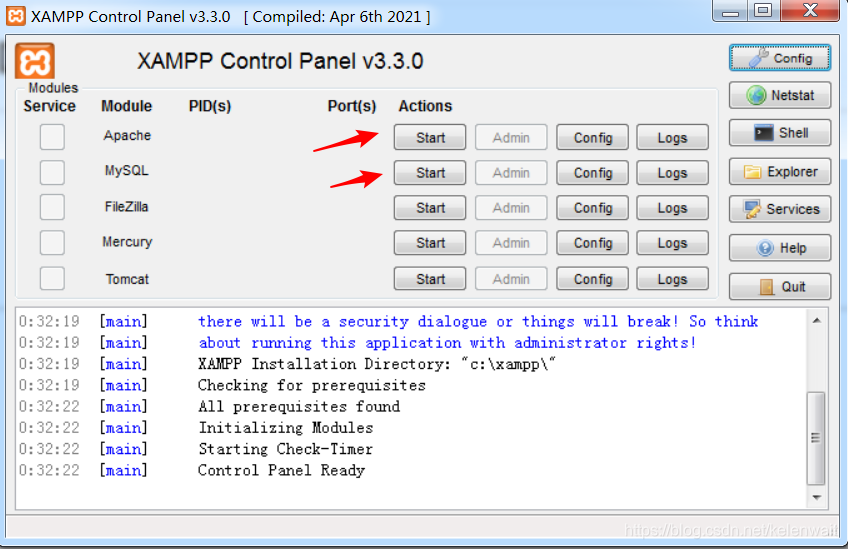Open the Tomcat Config menu
This screenshot has height=549, width=848.
pos(593,279)
